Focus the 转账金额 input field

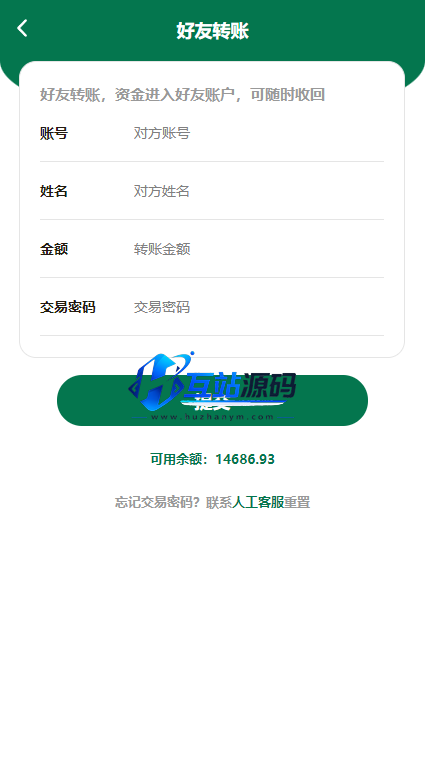pyautogui.click(x=258, y=249)
